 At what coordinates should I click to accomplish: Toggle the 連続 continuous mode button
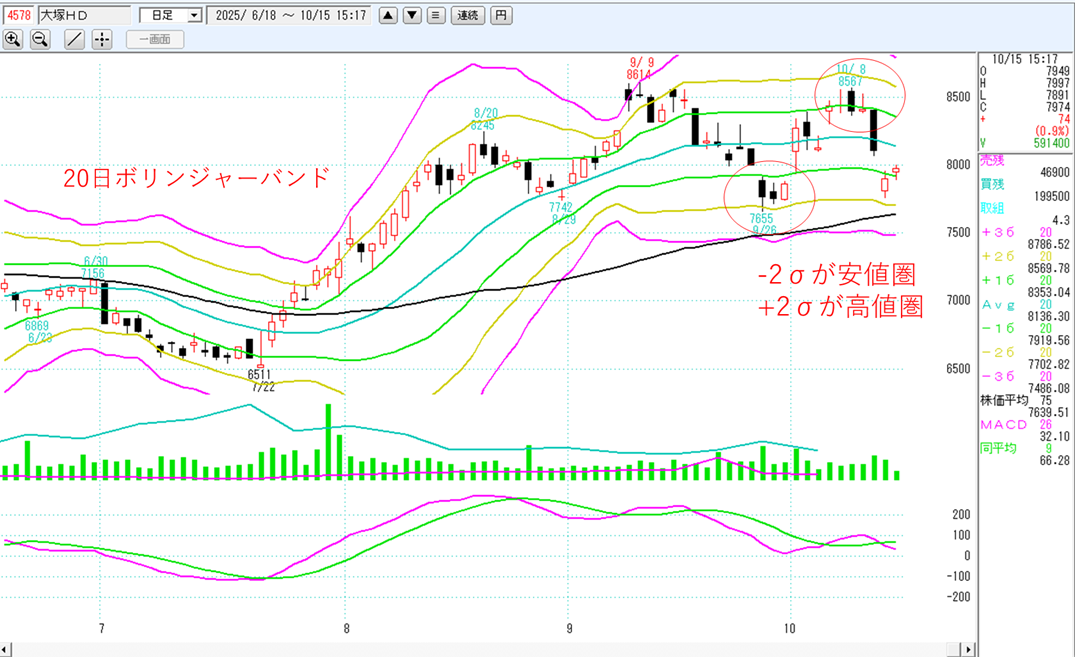click(468, 15)
